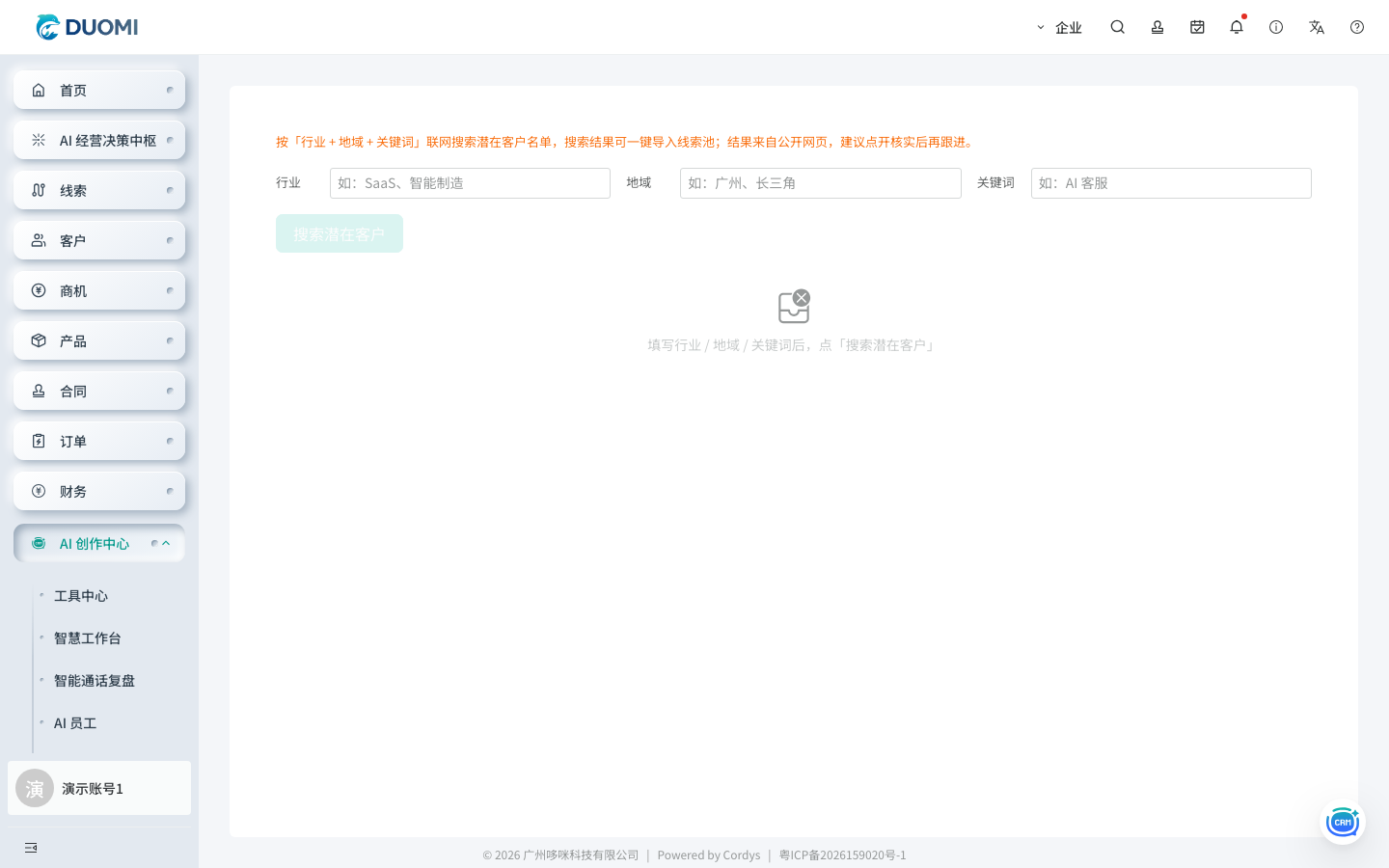1389x868 pixels.
Task: Click the 搜索潜在客户 button
Action: pos(340,233)
